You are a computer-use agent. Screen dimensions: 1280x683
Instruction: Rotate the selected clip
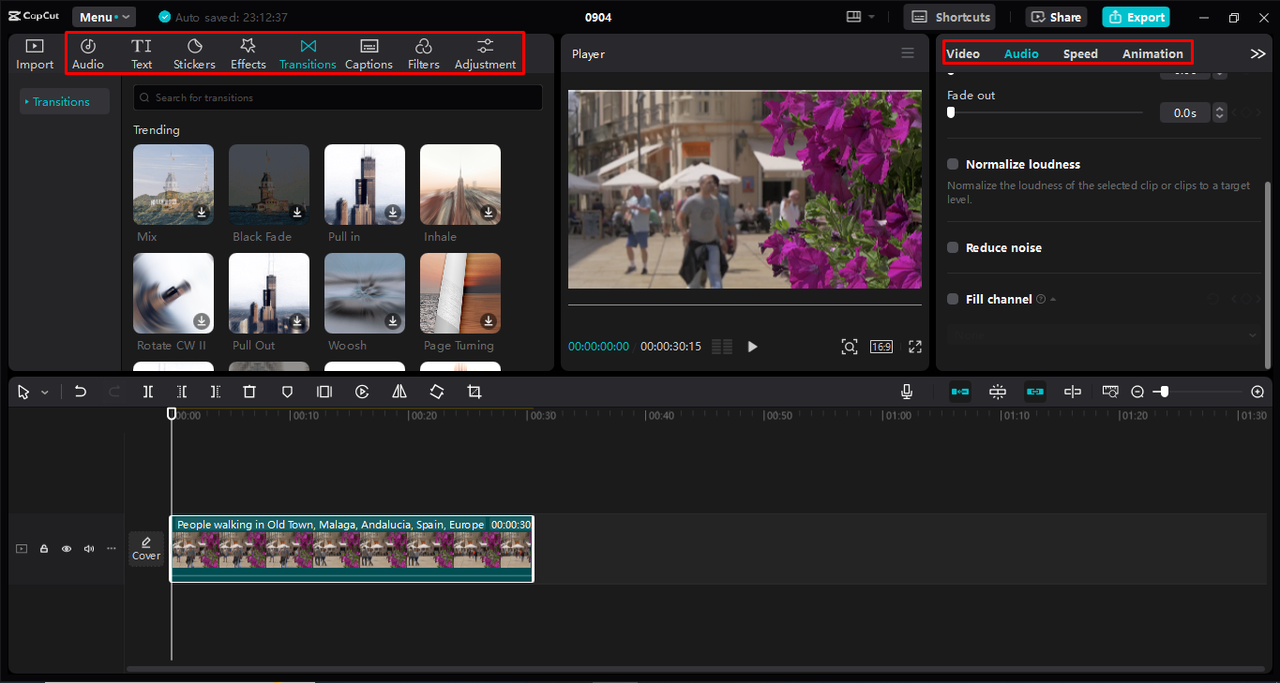pyautogui.click(x=437, y=392)
